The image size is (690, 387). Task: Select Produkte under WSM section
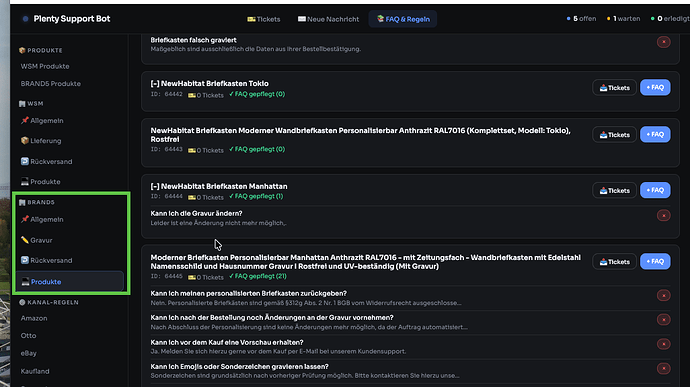pyautogui.click(x=40, y=181)
